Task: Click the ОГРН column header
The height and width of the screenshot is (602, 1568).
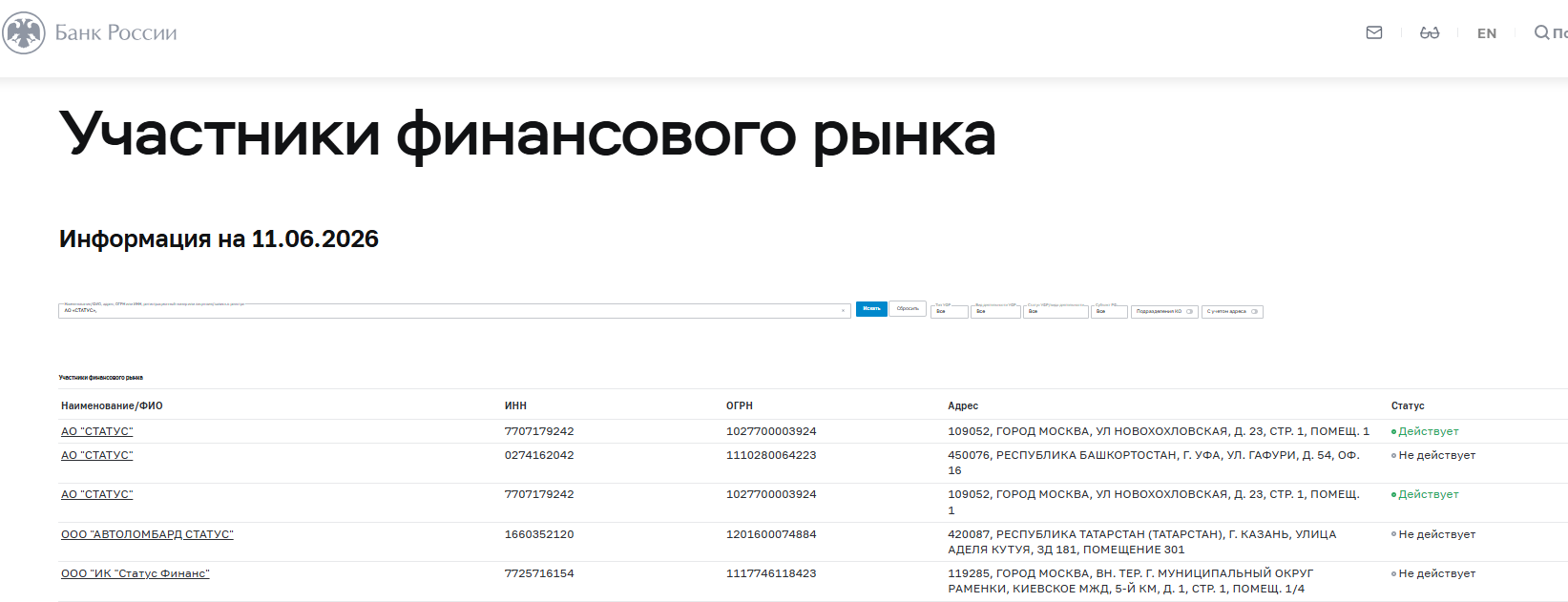Action: (x=740, y=405)
